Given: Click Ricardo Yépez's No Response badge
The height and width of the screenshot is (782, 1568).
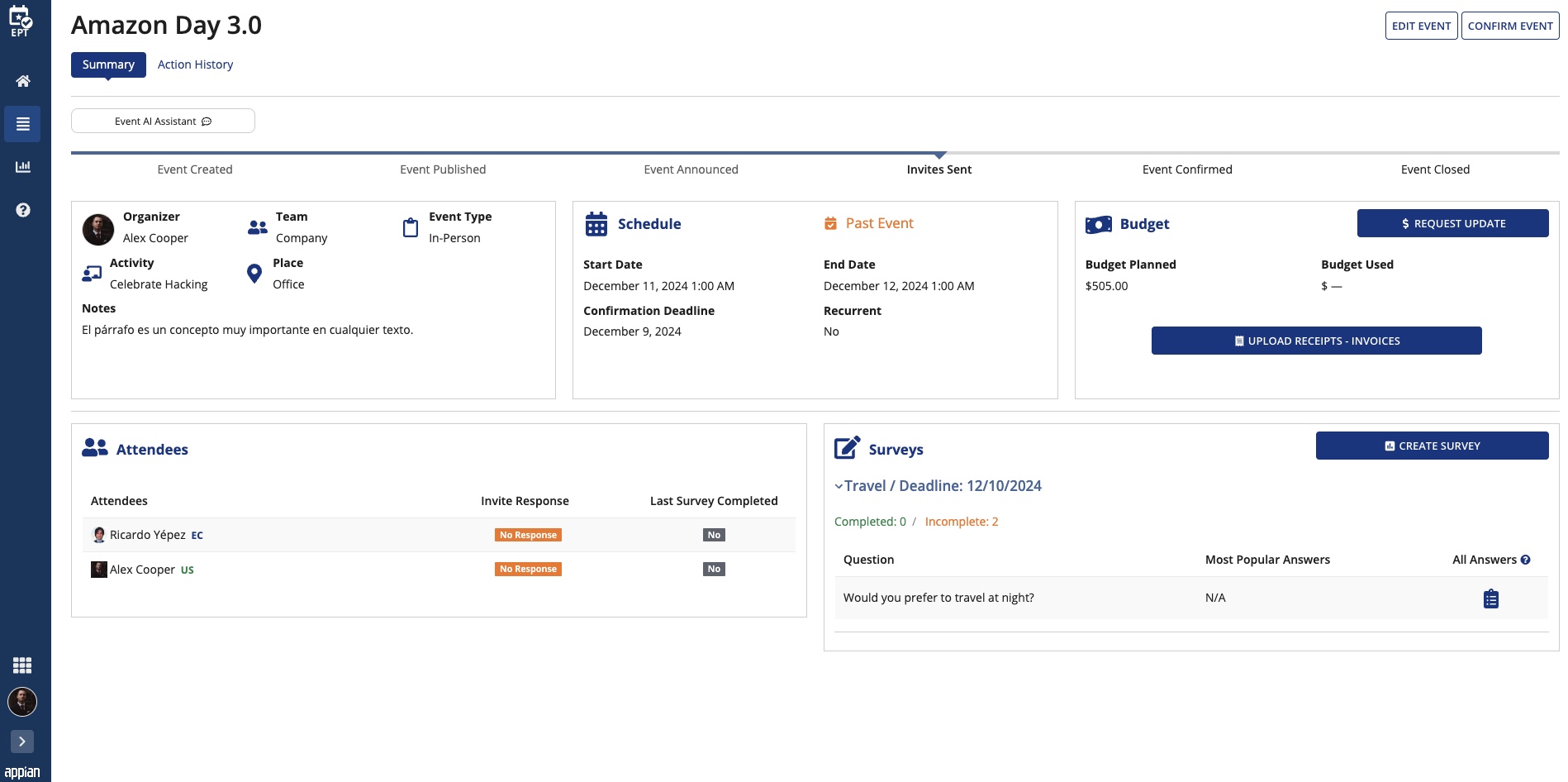Looking at the screenshot, I should (529, 535).
